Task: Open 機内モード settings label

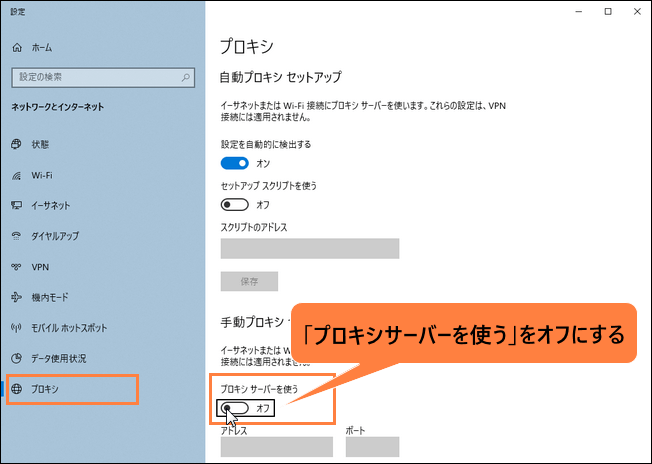Action: pyautogui.click(x=50, y=297)
